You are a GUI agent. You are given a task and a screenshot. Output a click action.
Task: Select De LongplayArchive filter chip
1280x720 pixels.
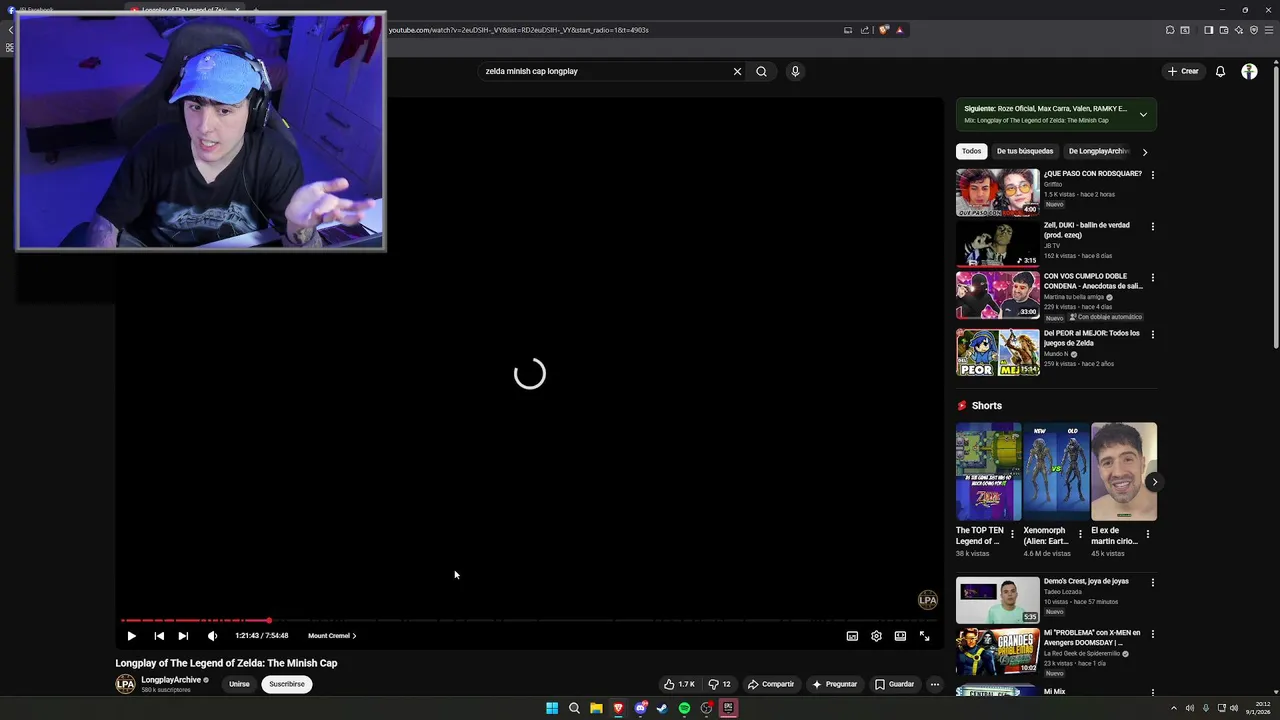(1098, 151)
